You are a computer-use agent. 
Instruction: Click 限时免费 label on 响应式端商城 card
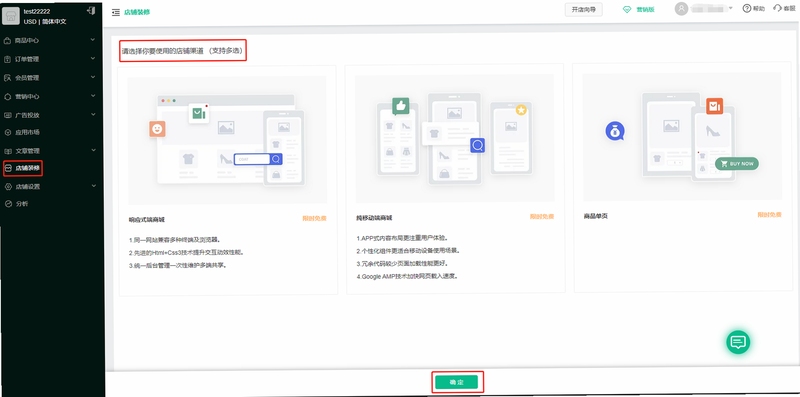(314, 218)
